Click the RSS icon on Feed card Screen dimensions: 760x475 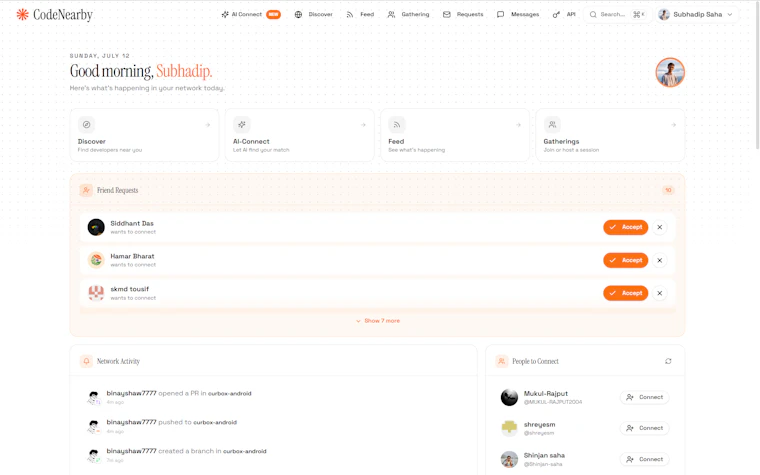click(x=396, y=125)
